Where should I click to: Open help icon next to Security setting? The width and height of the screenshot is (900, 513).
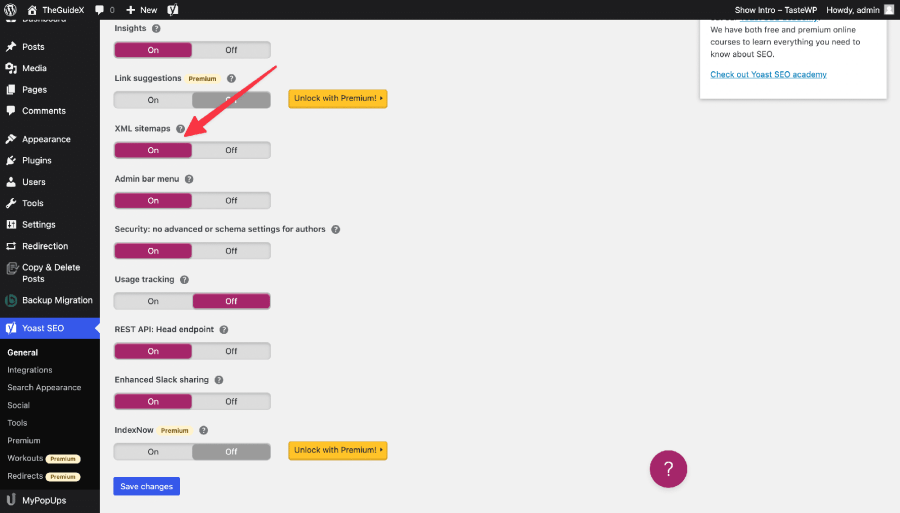point(336,229)
